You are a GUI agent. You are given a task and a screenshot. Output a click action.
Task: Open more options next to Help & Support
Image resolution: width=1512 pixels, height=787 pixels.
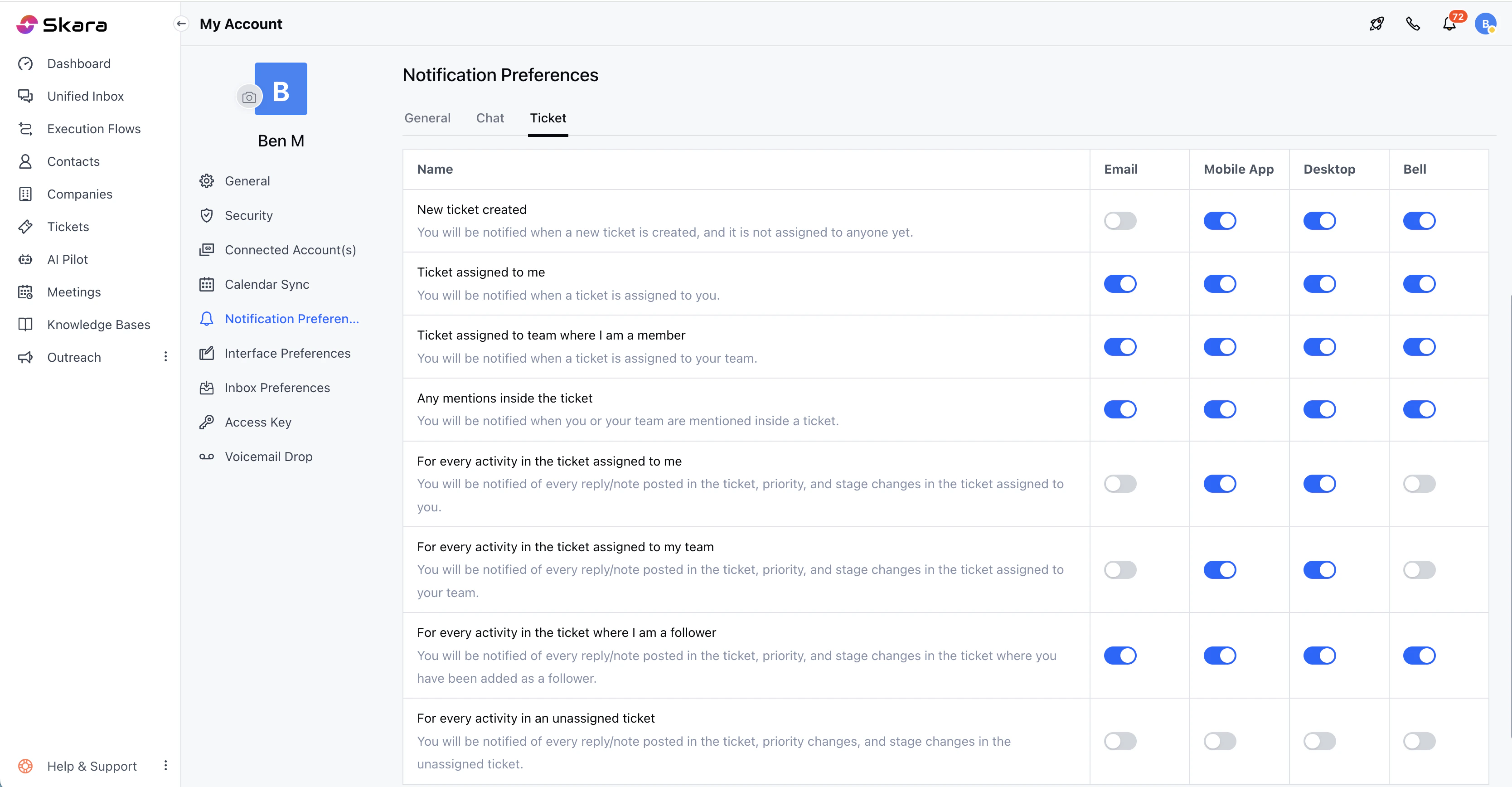click(x=165, y=765)
